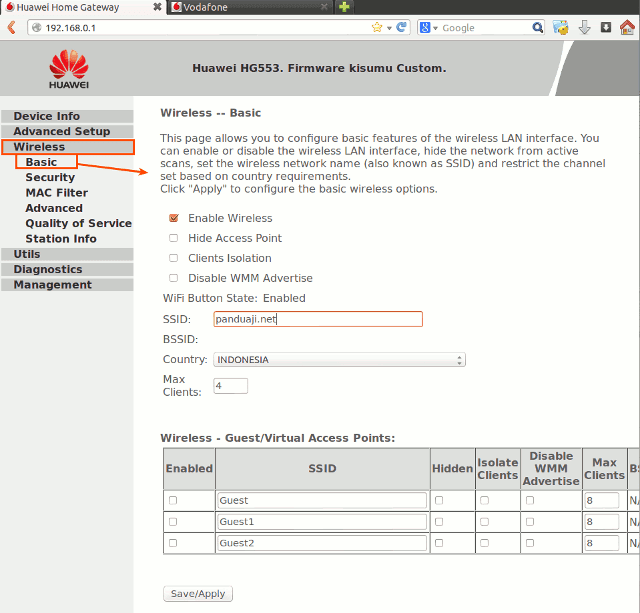The image size is (640, 613).
Task: Open Advanced Setup menu
Action: coord(67,131)
